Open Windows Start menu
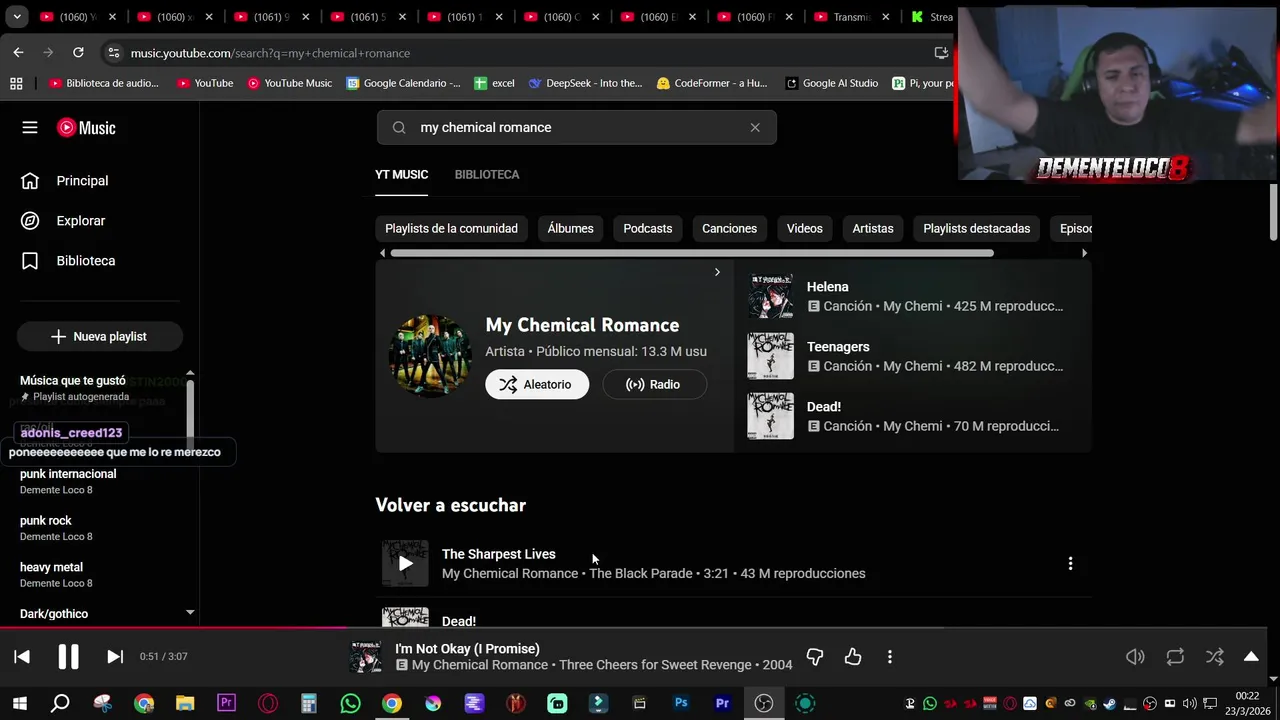The image size is (1280, 720). click(20, 704)
